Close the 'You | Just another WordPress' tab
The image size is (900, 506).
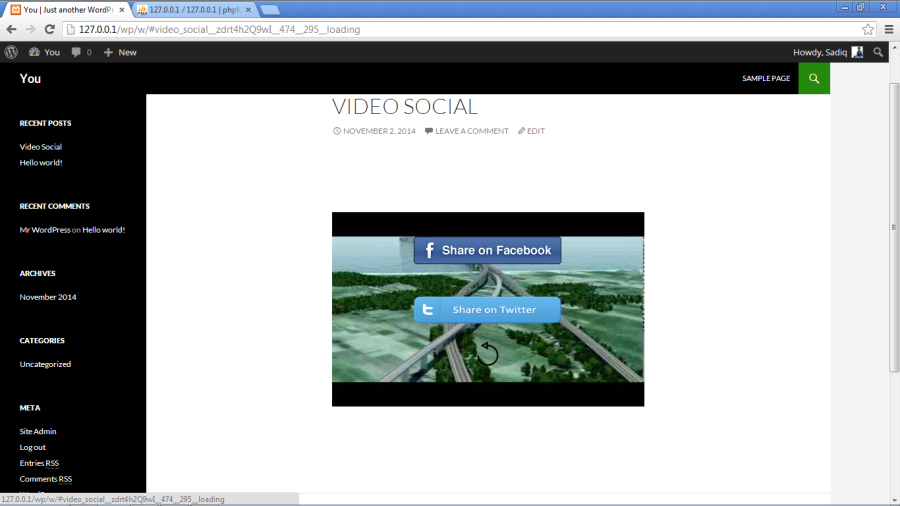point(122,10)
